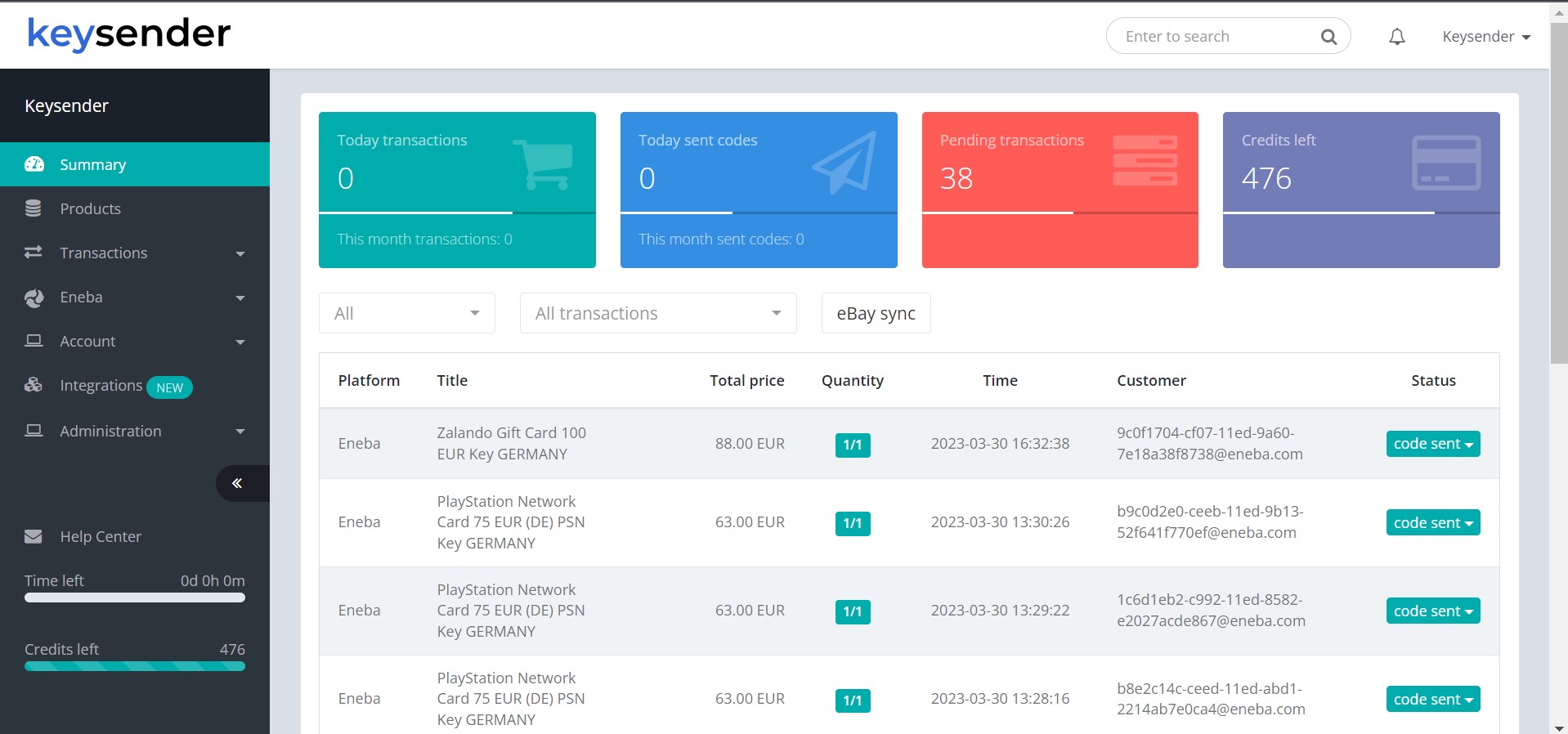Screen dimensions: 1568x734
Task: Expand the Administration submenu arrow
Action: pos(240,432)
